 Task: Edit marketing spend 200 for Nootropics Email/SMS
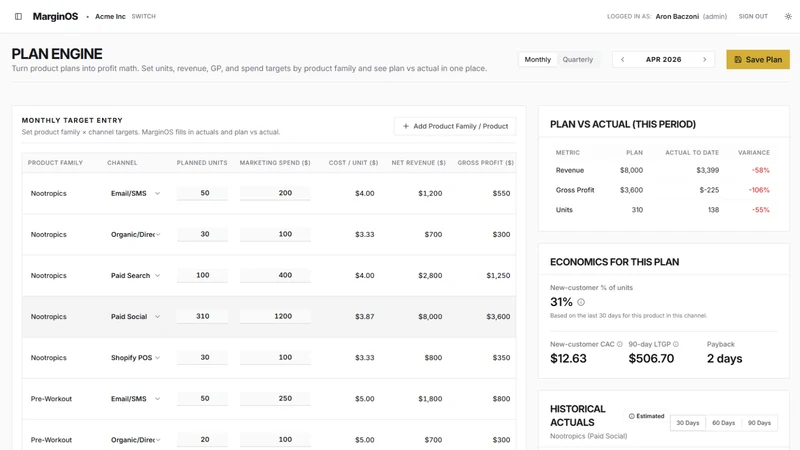[275, 193]
